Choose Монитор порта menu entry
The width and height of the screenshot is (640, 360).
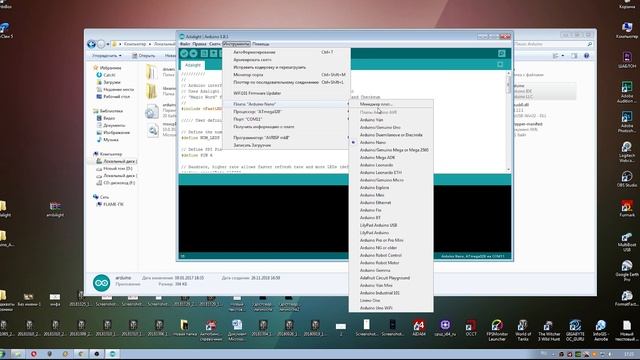coord(287,75)
